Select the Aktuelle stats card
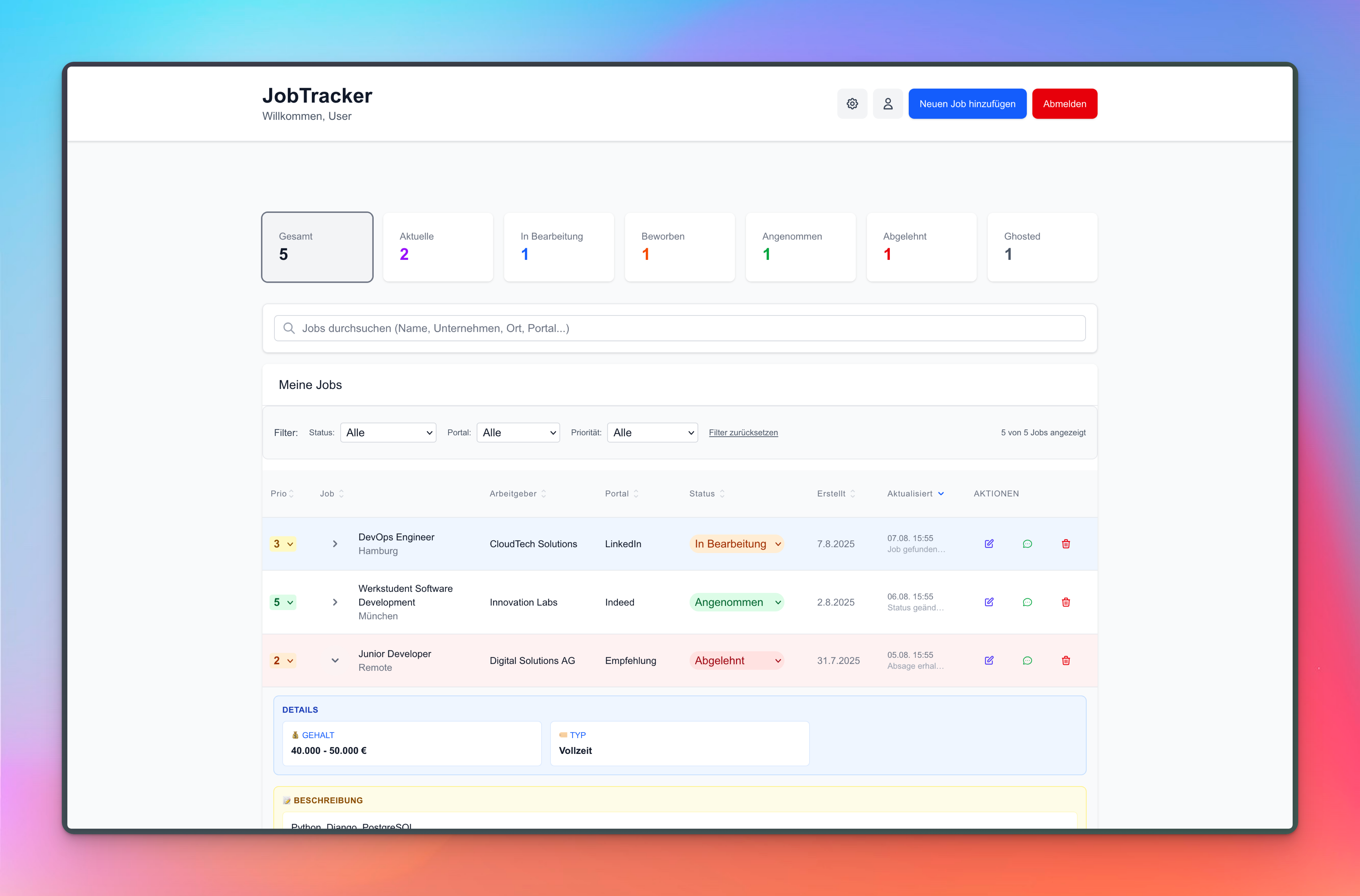 [x=437, y=247]
